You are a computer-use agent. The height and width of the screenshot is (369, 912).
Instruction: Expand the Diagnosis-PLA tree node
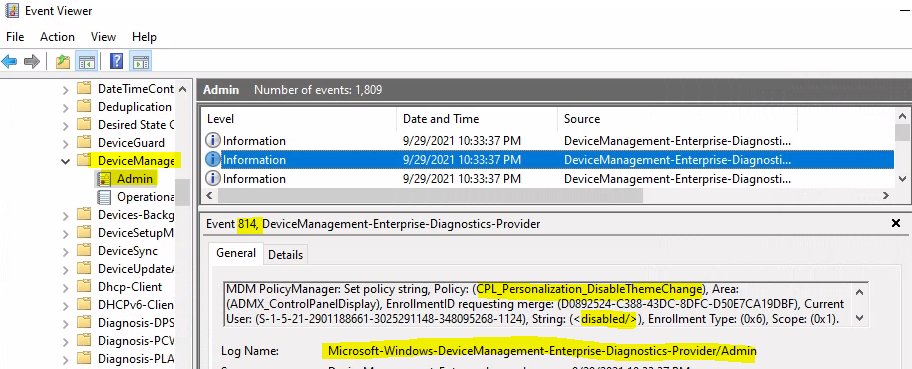pos(66,359)
